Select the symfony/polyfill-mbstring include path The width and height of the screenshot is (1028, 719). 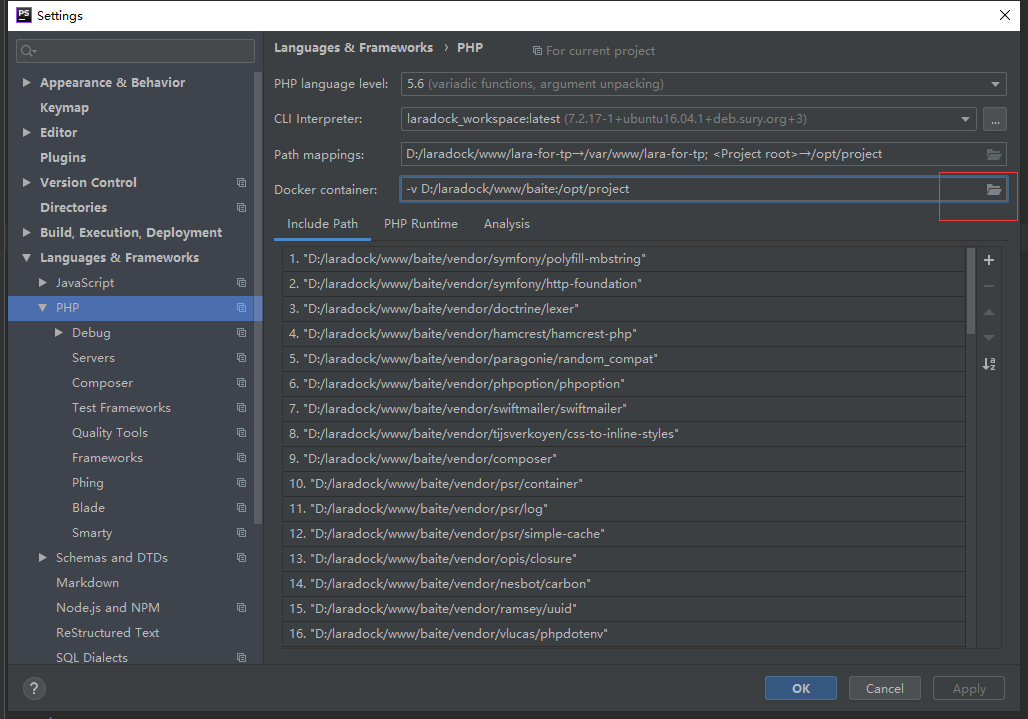tap(623, 259)
